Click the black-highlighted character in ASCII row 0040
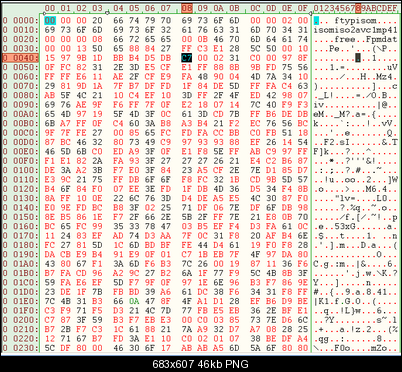Screen dimensions: 402x372 click(358, 58)
